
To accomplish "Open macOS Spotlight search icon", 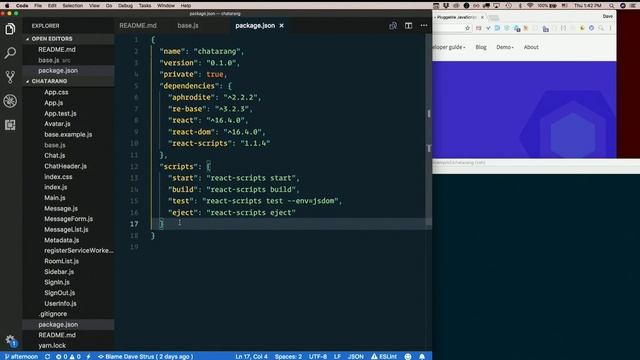I will point(611,6).
